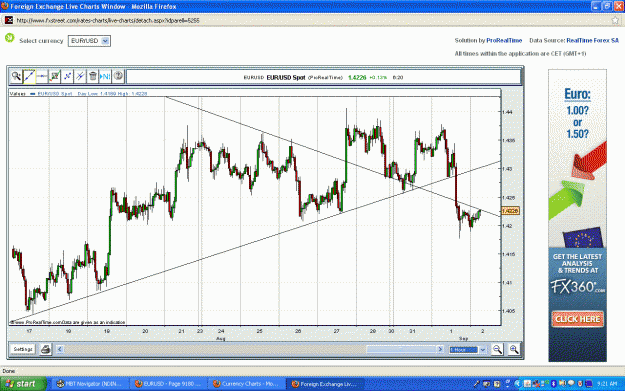Click the RealTime Forex SA link
The width and height of the screenshot is (625, 391).
[592, 41]
